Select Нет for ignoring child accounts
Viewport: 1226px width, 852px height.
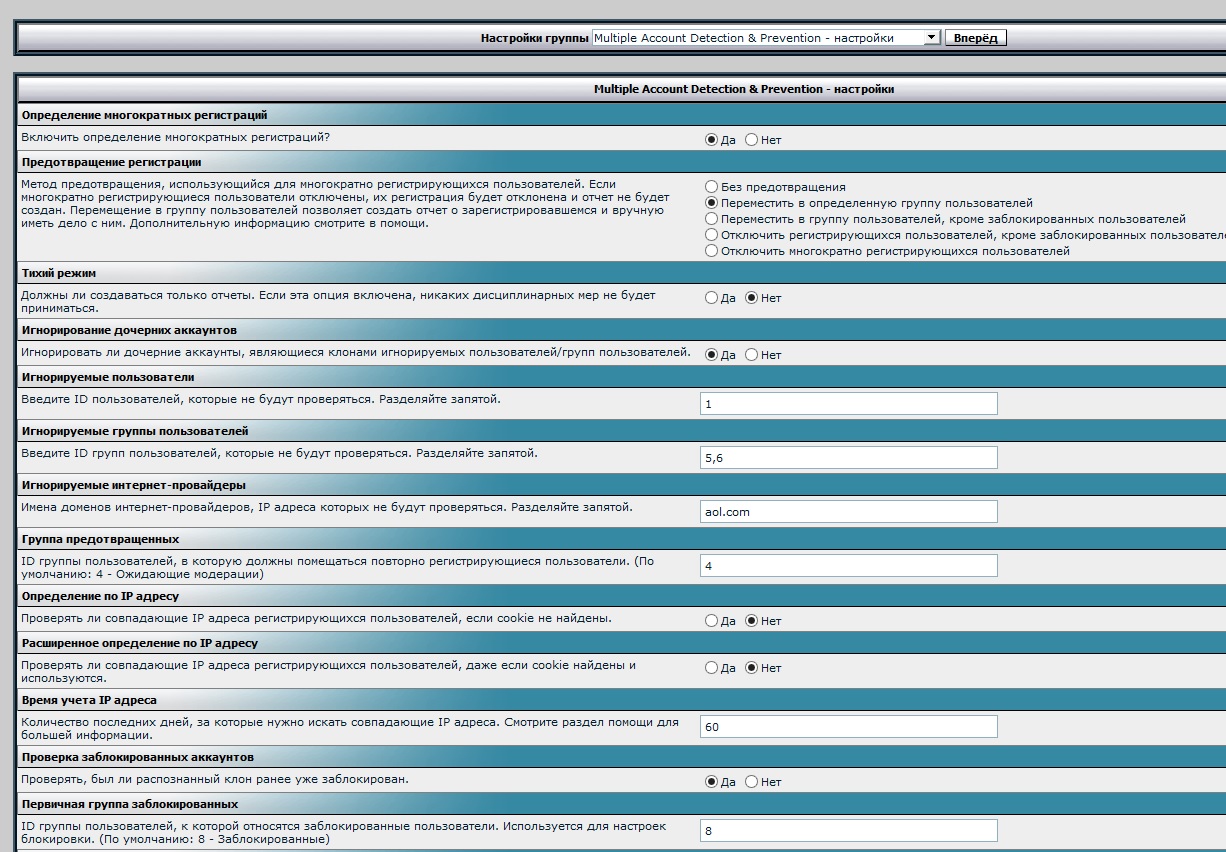(x=752, y=355)
